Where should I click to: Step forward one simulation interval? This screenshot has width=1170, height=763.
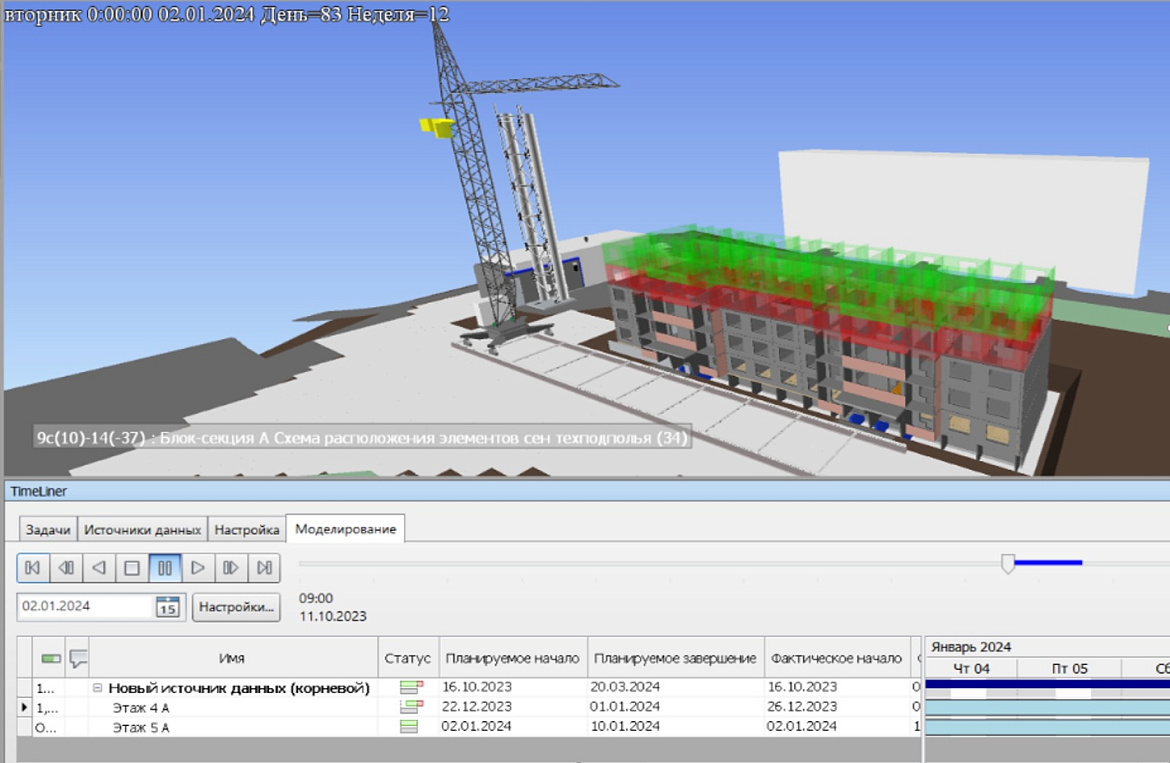pos(231,568)
